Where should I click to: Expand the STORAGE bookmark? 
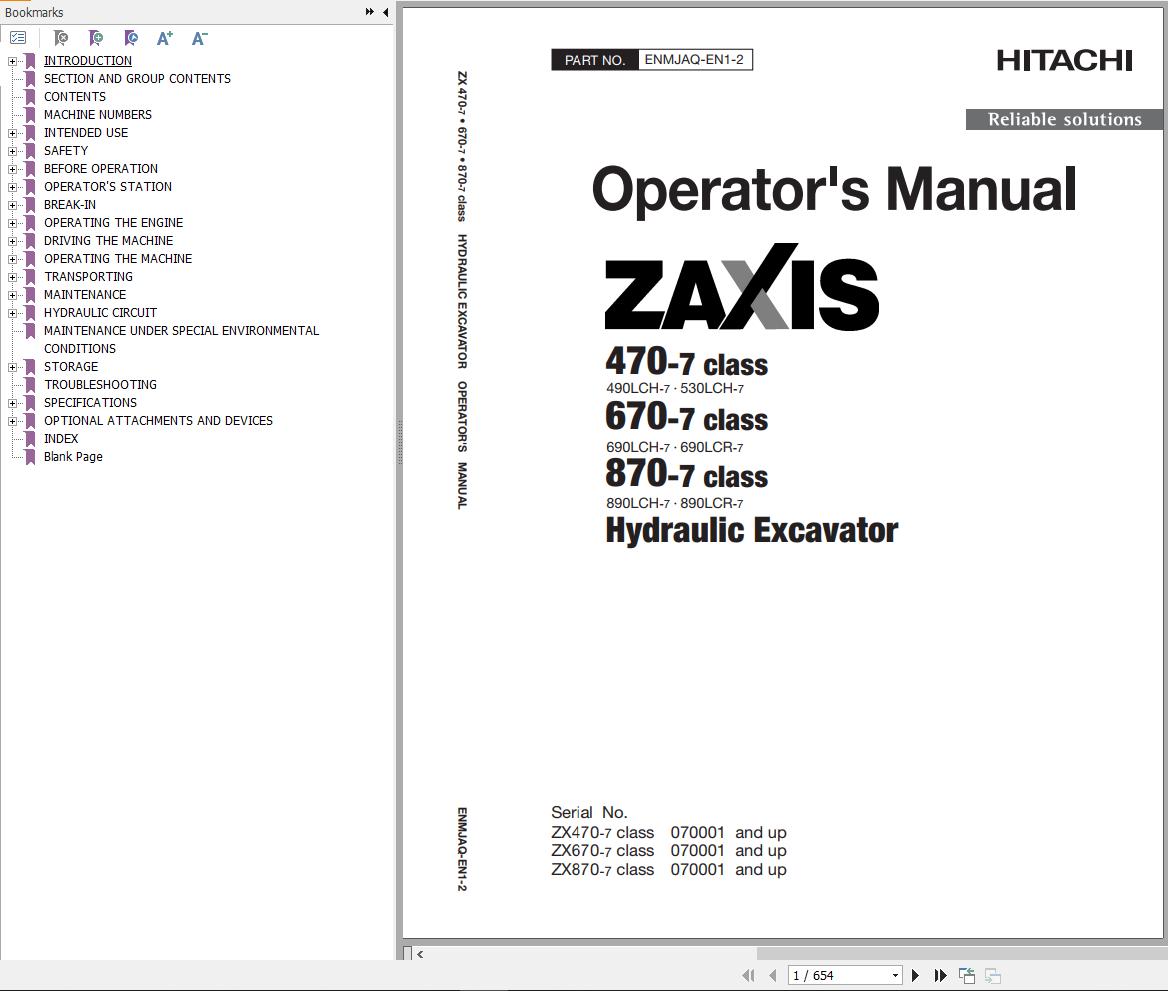click(x=12, y=367)
